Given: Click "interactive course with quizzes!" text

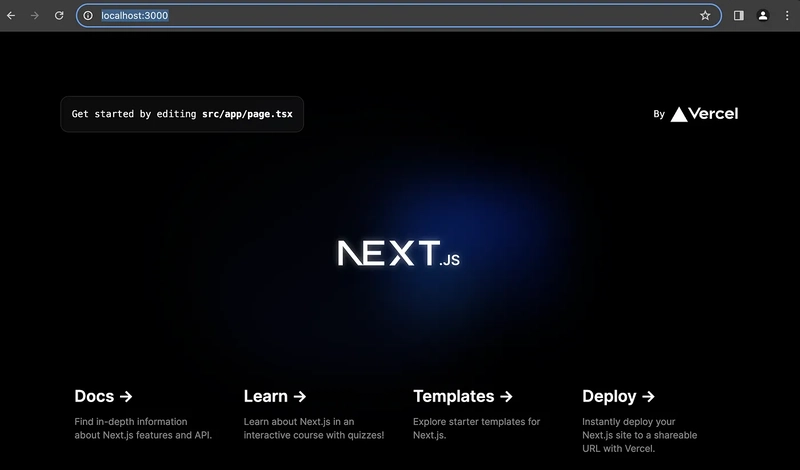Looking at the screenshot, I should pos(314,435).
